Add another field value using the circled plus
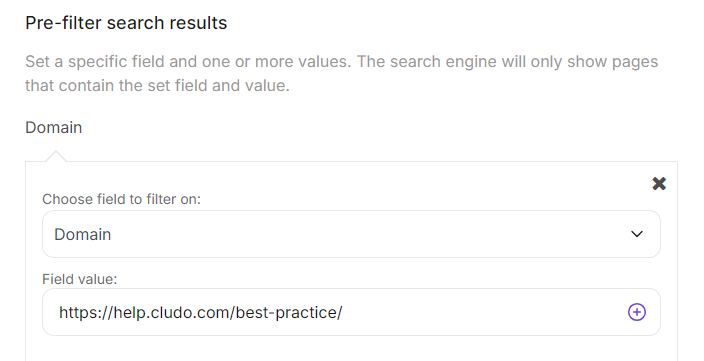Screen dimensions: 704x361 pos(637,312)
